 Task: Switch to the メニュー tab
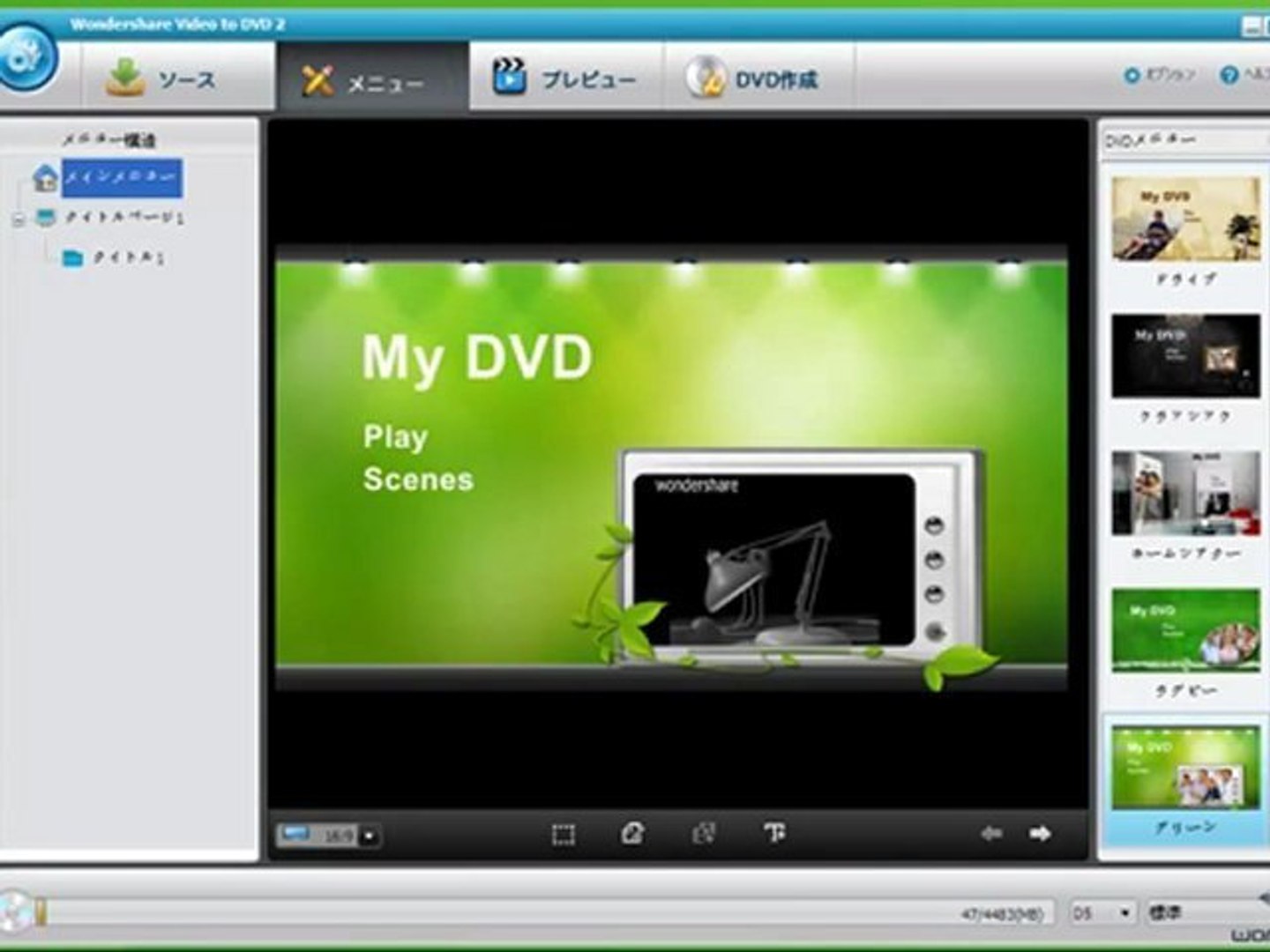pos(372,78)
